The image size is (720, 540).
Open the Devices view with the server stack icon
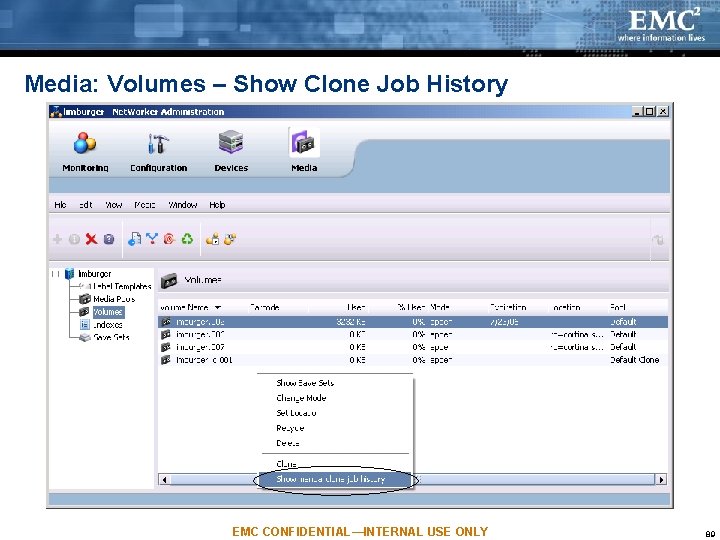(231, 142)
